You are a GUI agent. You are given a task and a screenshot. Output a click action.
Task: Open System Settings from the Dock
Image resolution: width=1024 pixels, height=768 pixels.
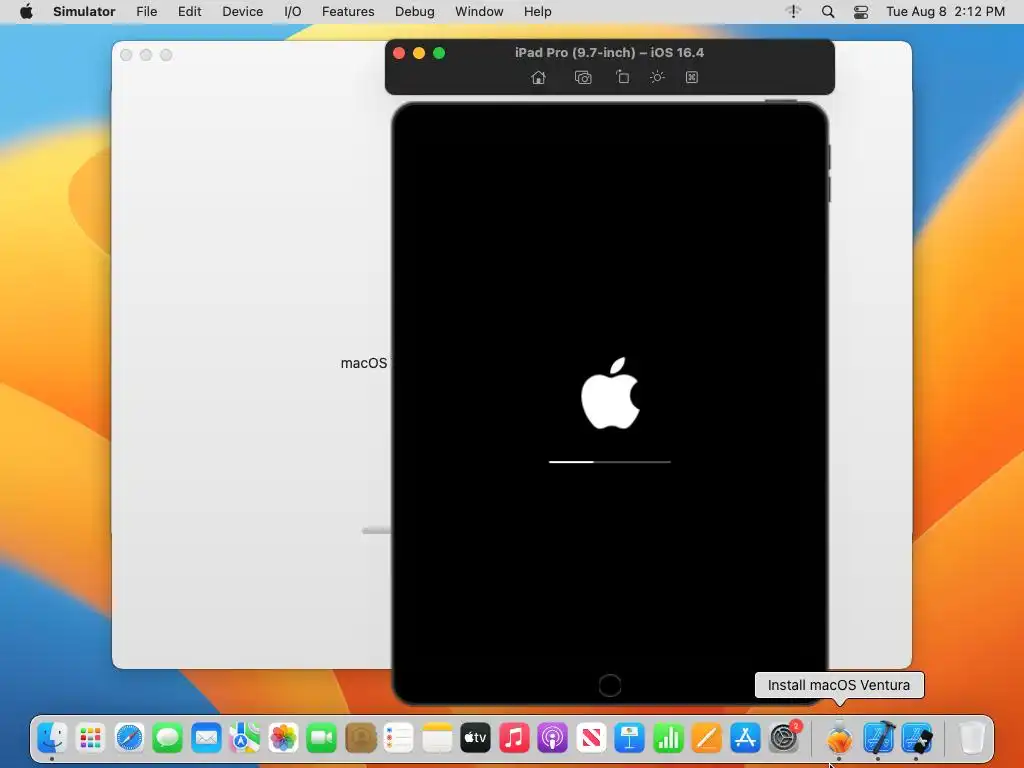point(784,738)
